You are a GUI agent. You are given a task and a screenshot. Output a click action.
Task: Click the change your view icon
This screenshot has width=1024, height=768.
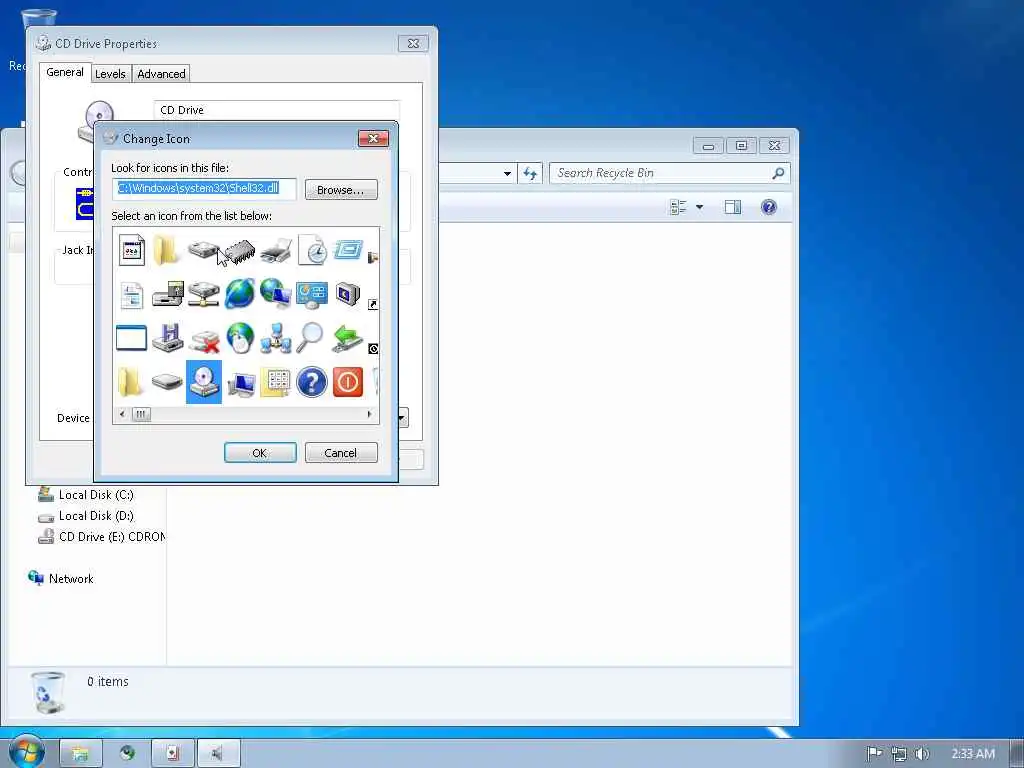(x=679, y=207)
